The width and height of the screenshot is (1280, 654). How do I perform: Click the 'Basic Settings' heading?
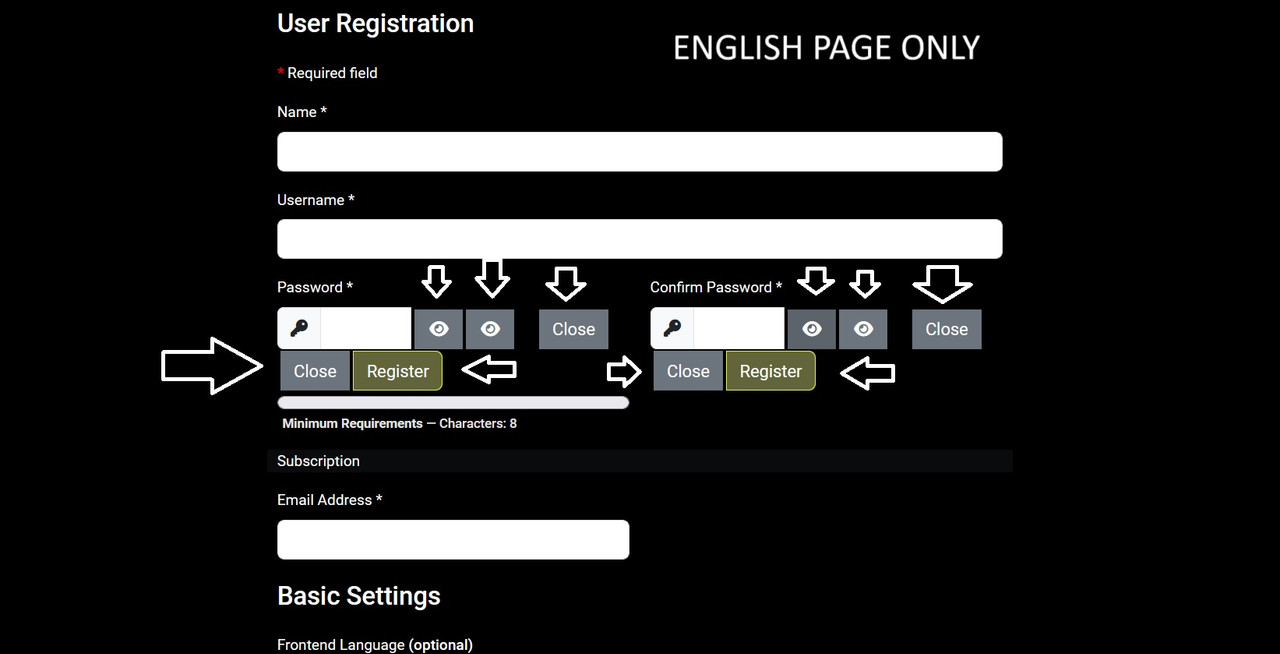[x=359, y=596]
